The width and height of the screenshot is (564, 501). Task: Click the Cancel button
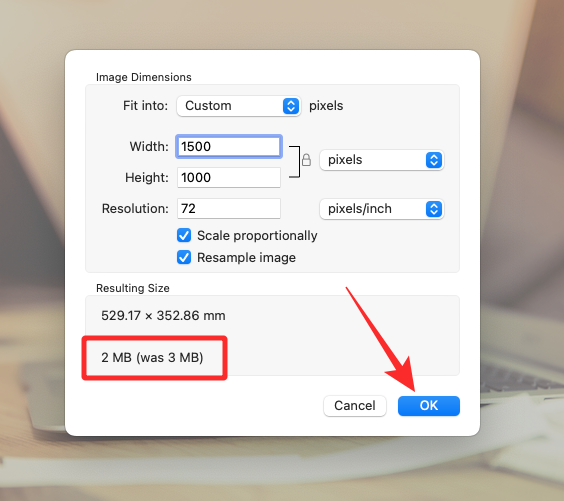pyautogui.click(x=355, y=406)
